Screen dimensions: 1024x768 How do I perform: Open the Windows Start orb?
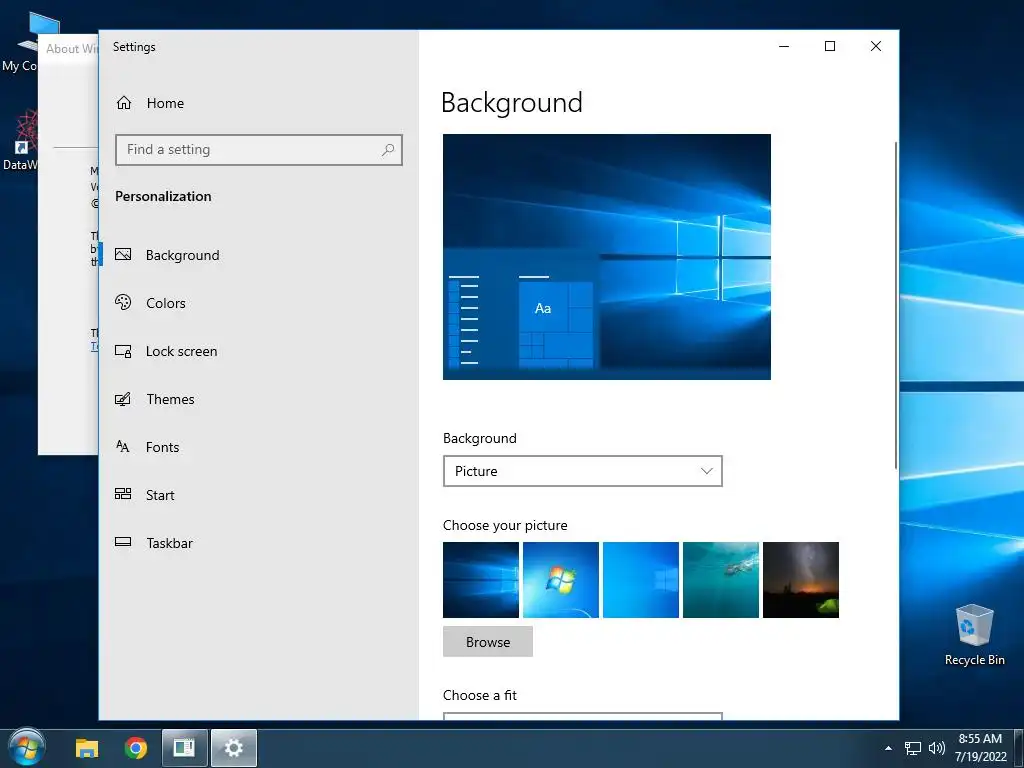point(27,748)
